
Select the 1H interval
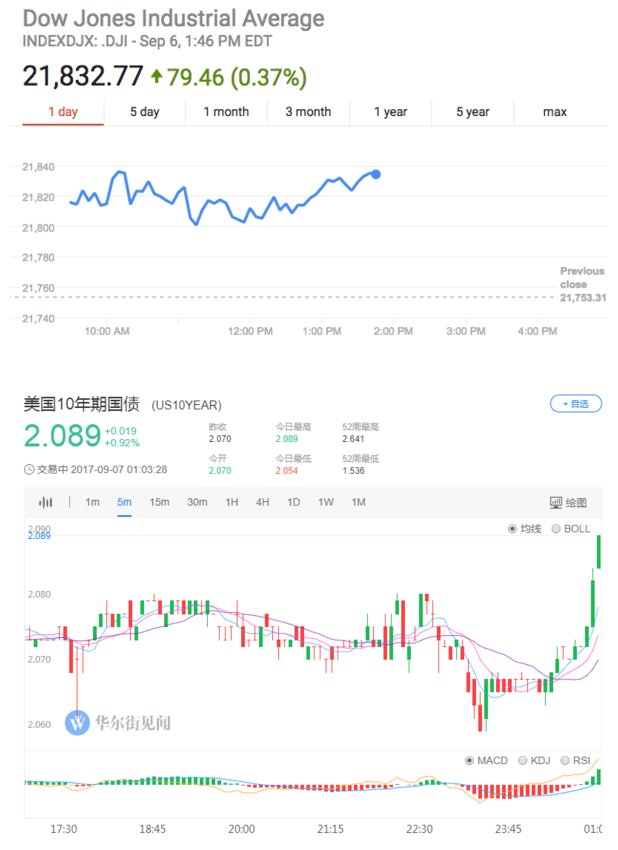[x=232, y=503]
